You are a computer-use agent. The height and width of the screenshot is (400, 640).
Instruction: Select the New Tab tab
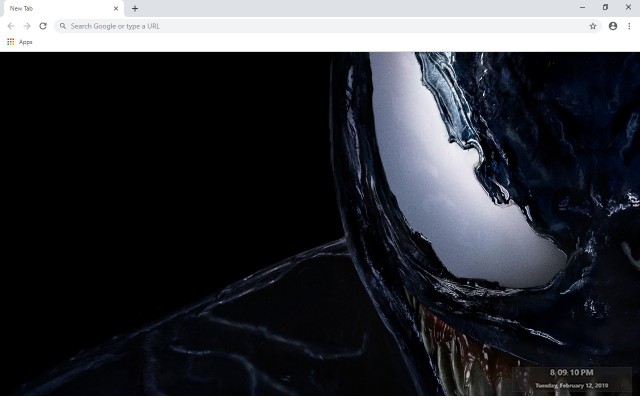click(62, 9)
